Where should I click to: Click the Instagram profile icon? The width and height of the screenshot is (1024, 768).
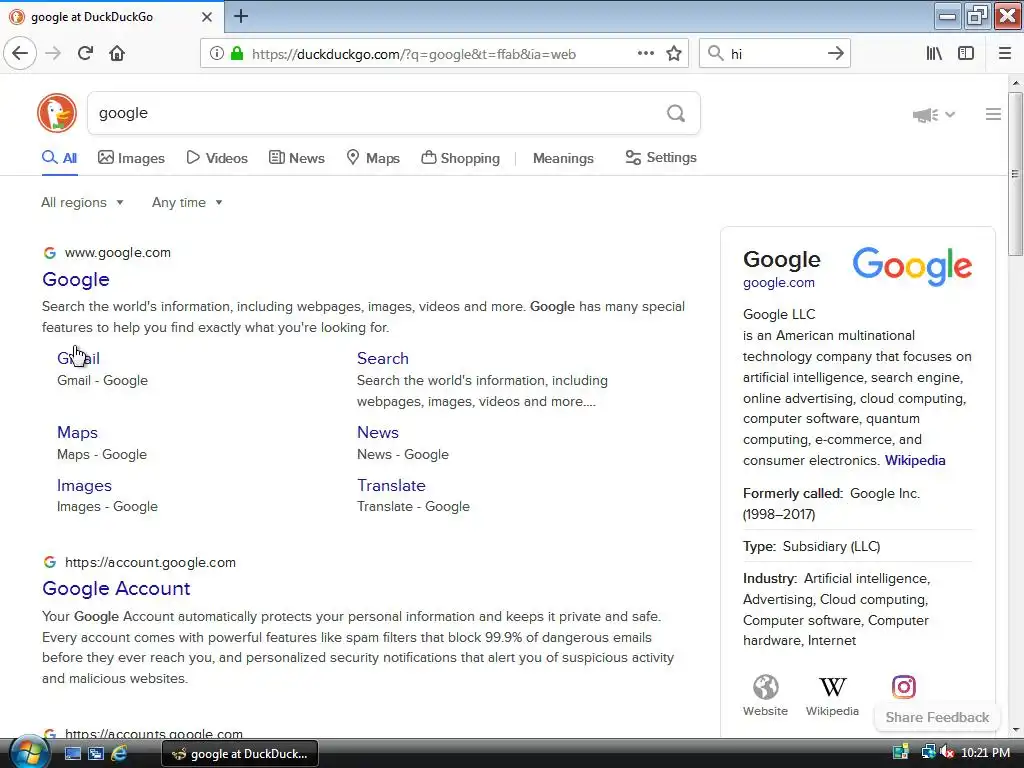click(904, 686)
